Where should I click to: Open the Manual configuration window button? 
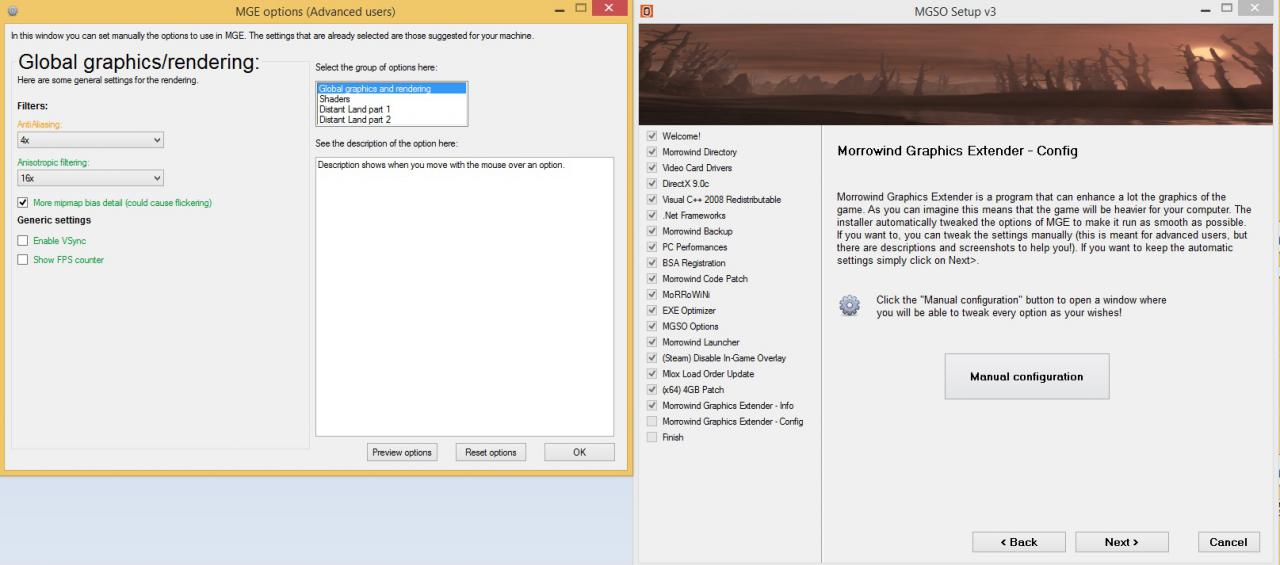pyautogui.click(x=1026, y=377)
